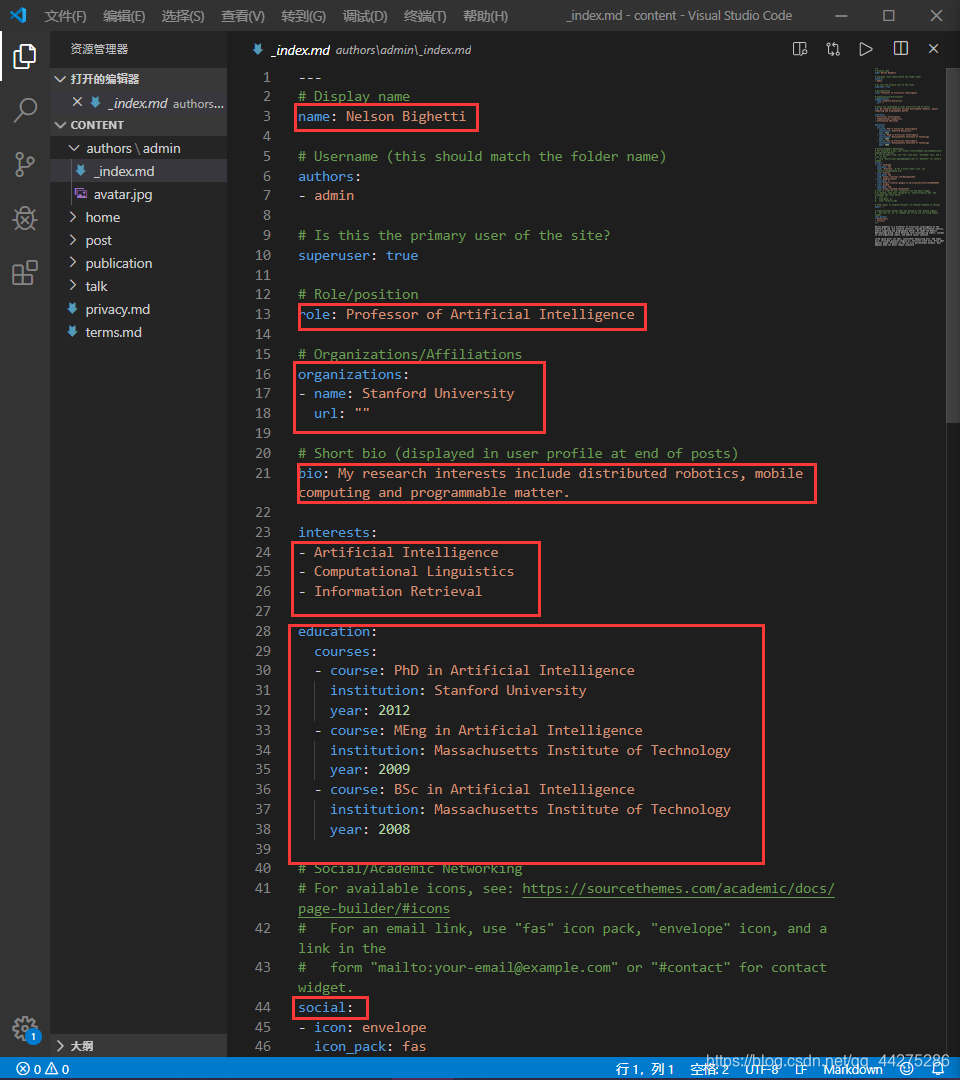
Task: Click the notifications bell in status bar
Action: [937, 1069]
